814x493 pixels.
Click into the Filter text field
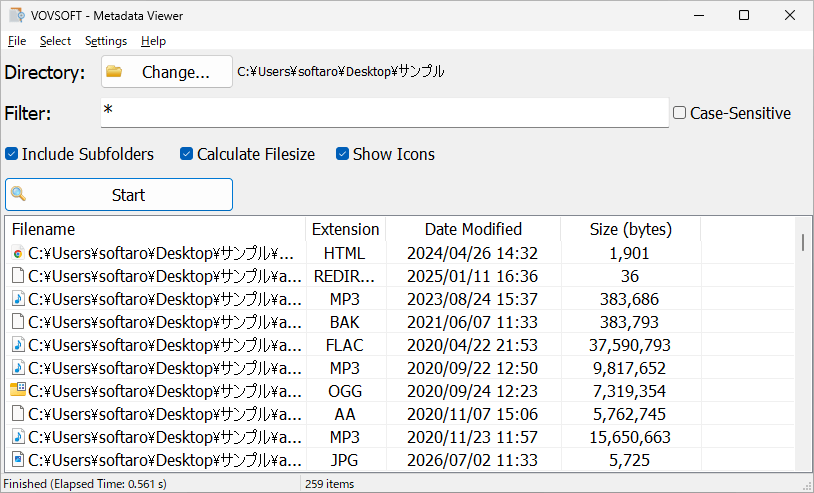point(385,113)
